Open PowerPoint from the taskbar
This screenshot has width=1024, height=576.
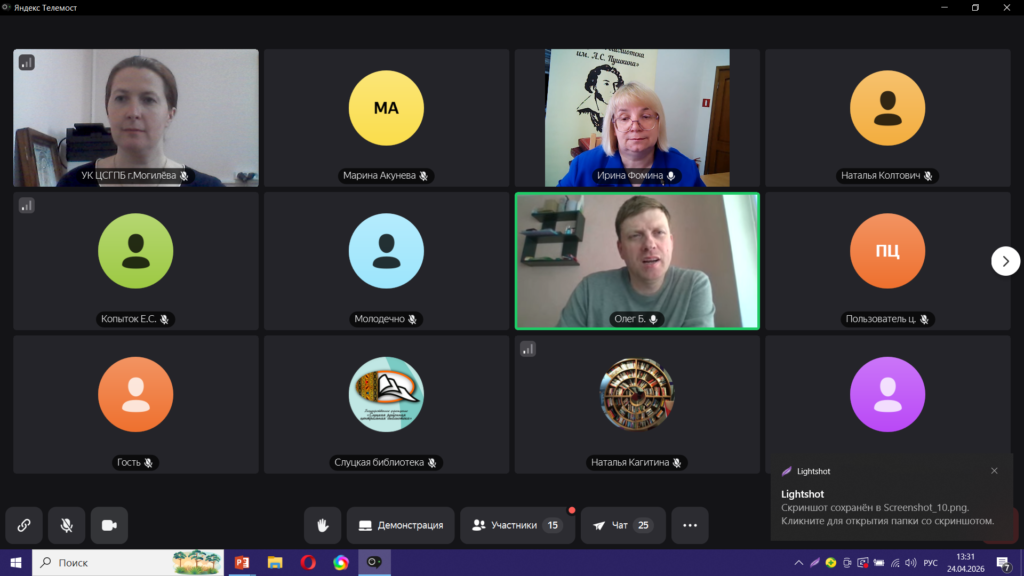[241, 563]
